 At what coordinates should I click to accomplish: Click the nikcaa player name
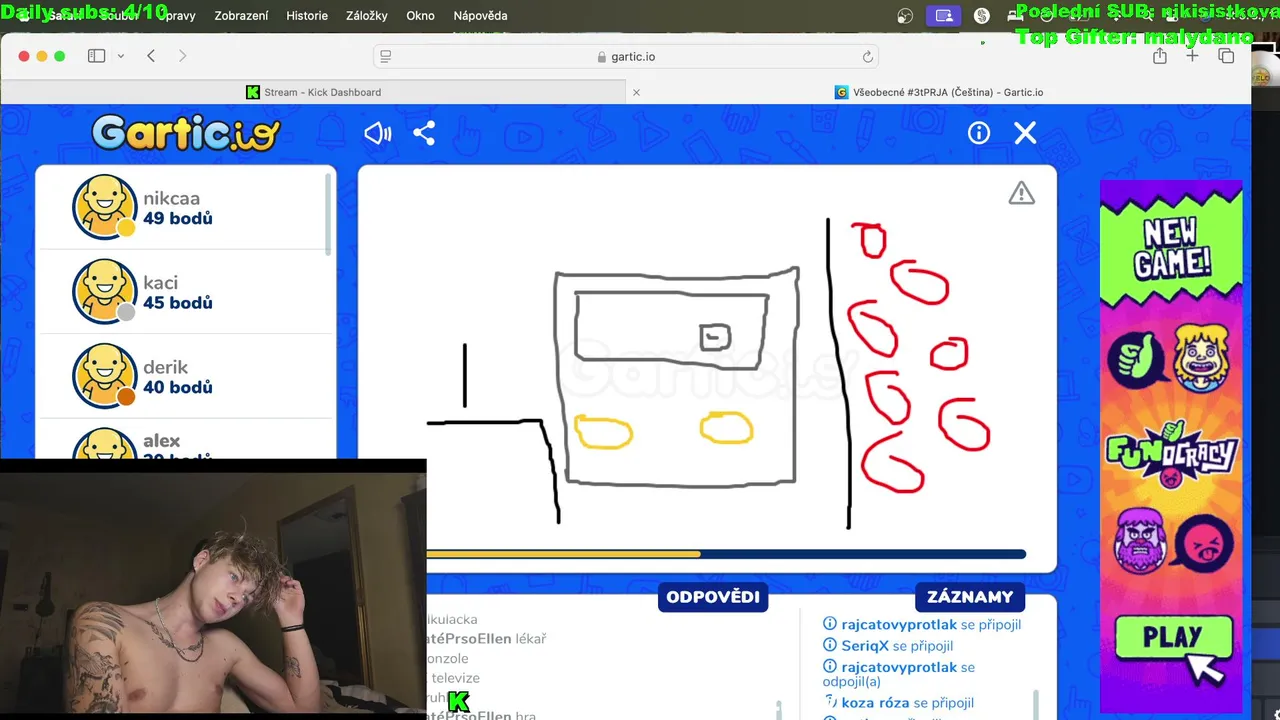point(171,198)
